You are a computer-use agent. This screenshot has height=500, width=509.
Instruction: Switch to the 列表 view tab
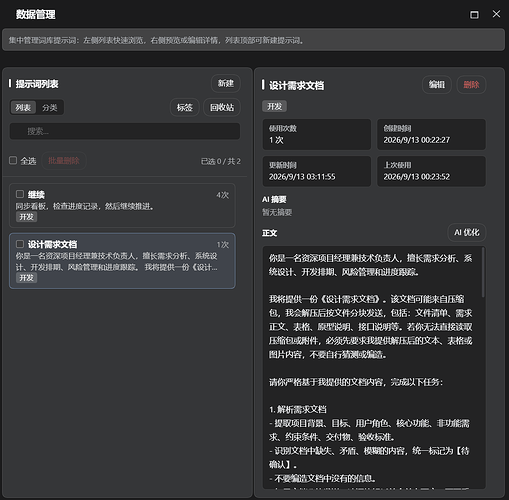point(23,108)
